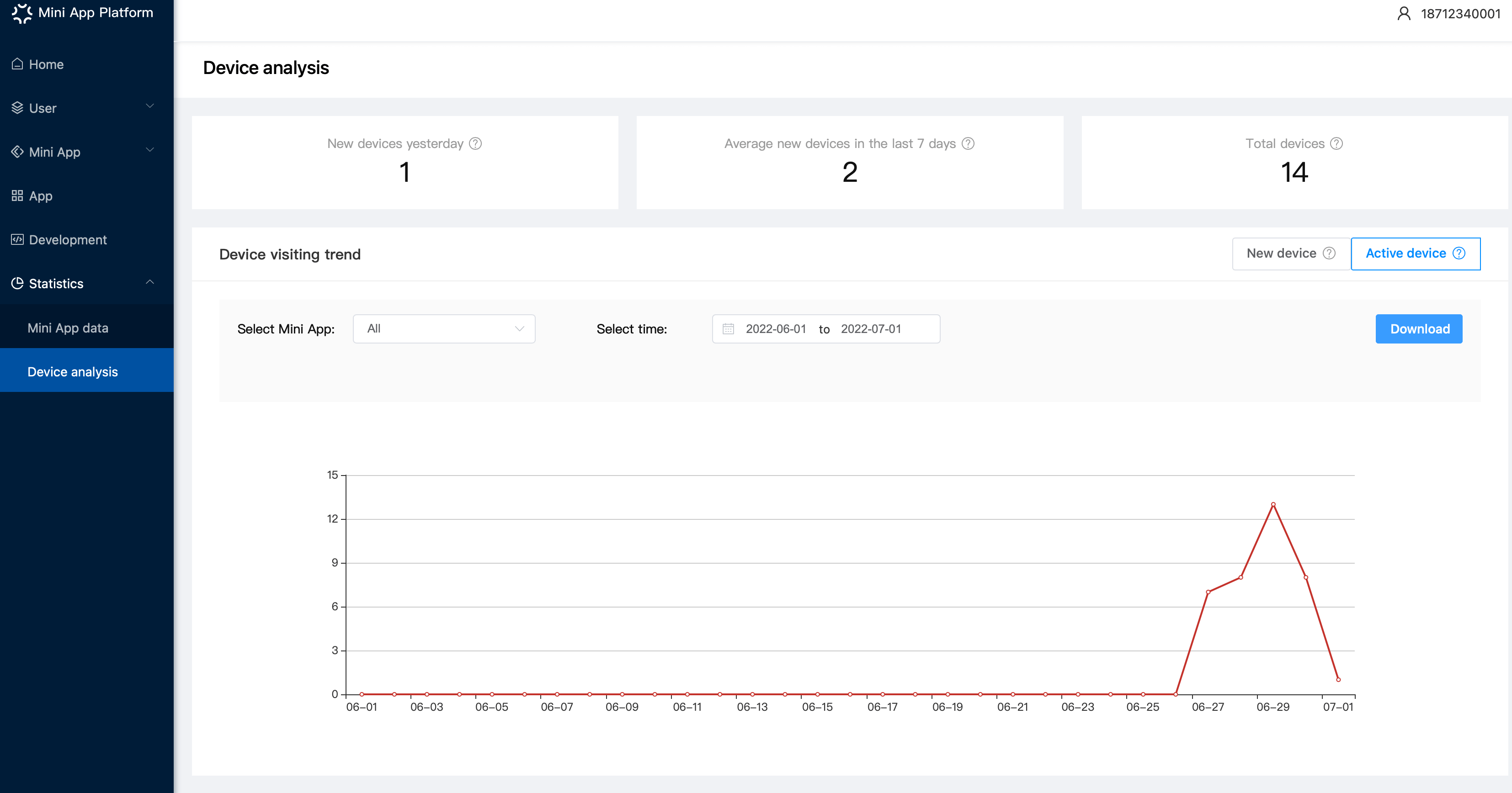This screenshot has width=1512, height=793.
Task: Click the Mini App Platform logo icon
Action: [22, 13]
